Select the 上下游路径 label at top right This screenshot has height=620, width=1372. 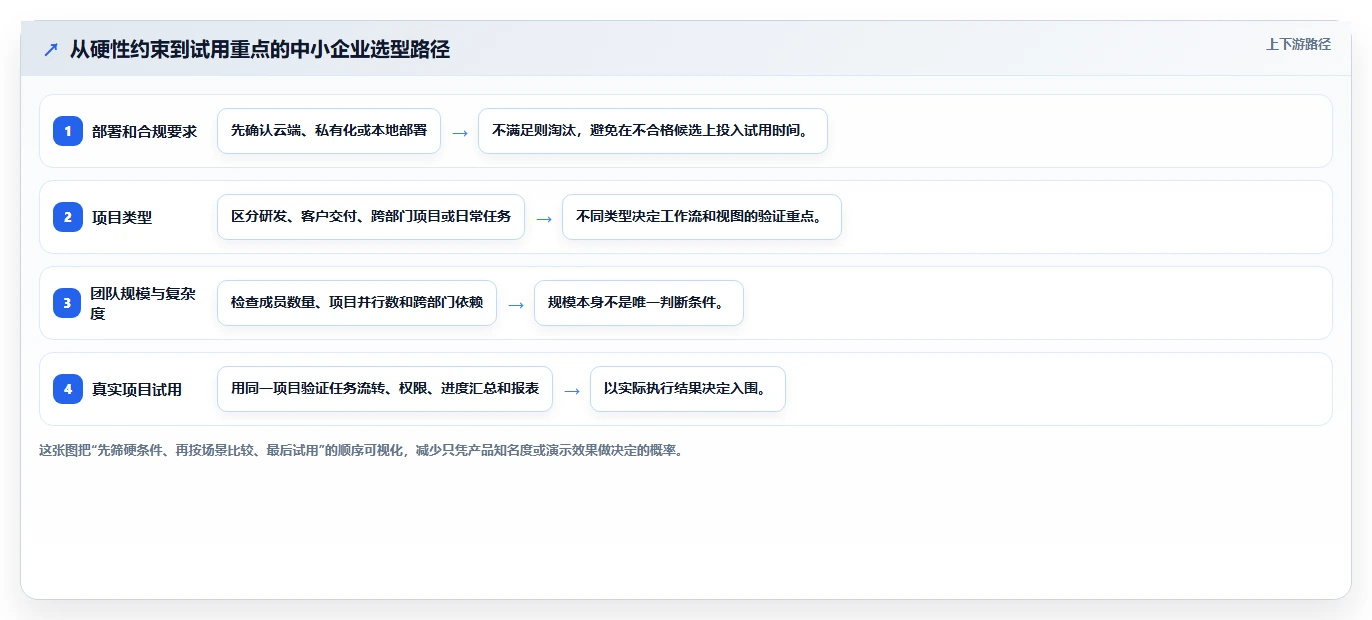(x=1298, y=44)
